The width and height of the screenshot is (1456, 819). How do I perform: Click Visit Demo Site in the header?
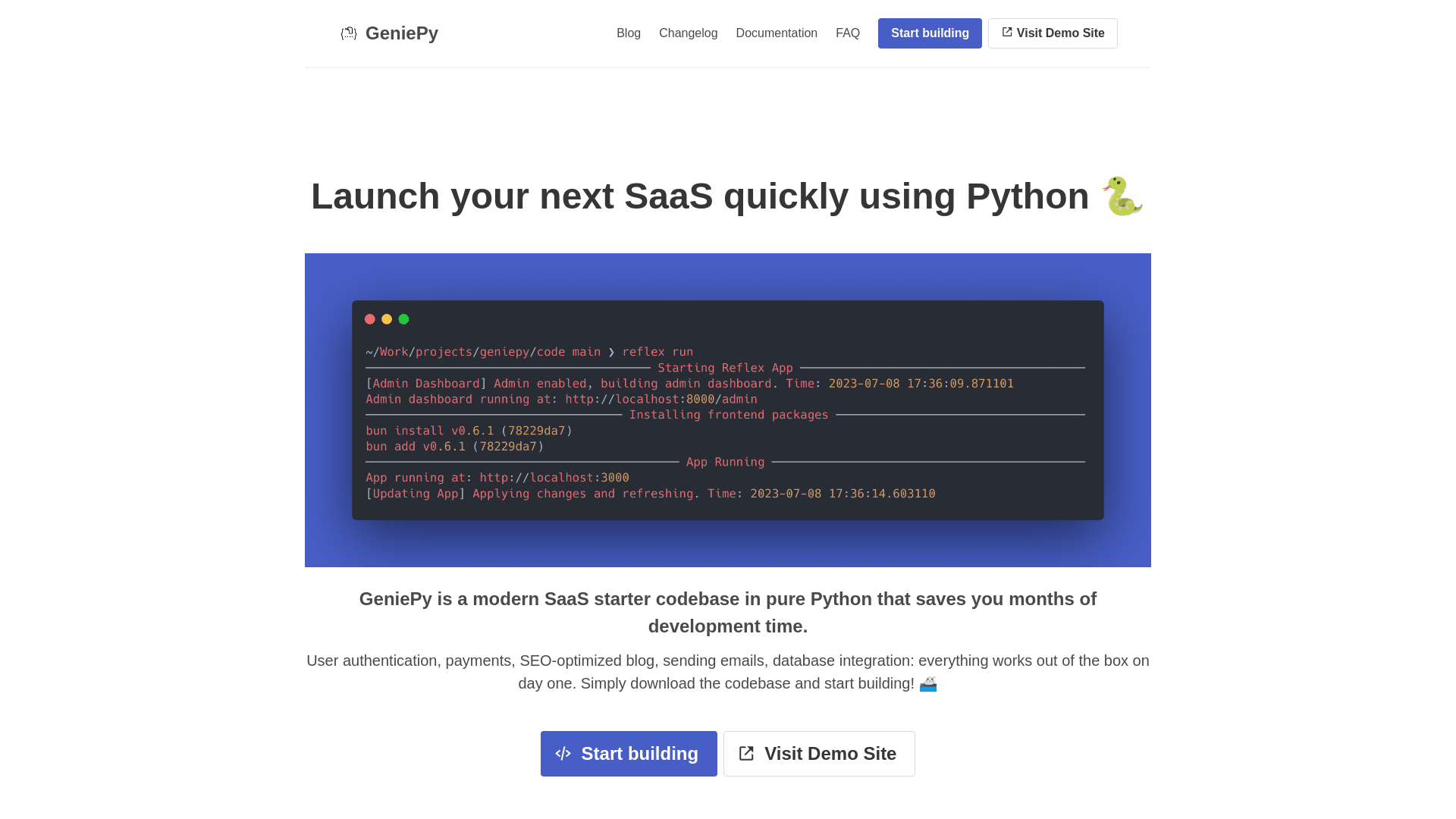click(x=1060, y=33)
